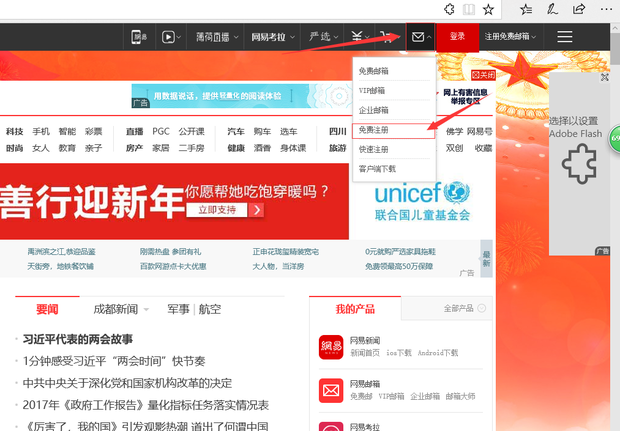Viewport: 620px width, 431px height.
Task: Switch to the 军事 tab
Action: tap(178, 309)
